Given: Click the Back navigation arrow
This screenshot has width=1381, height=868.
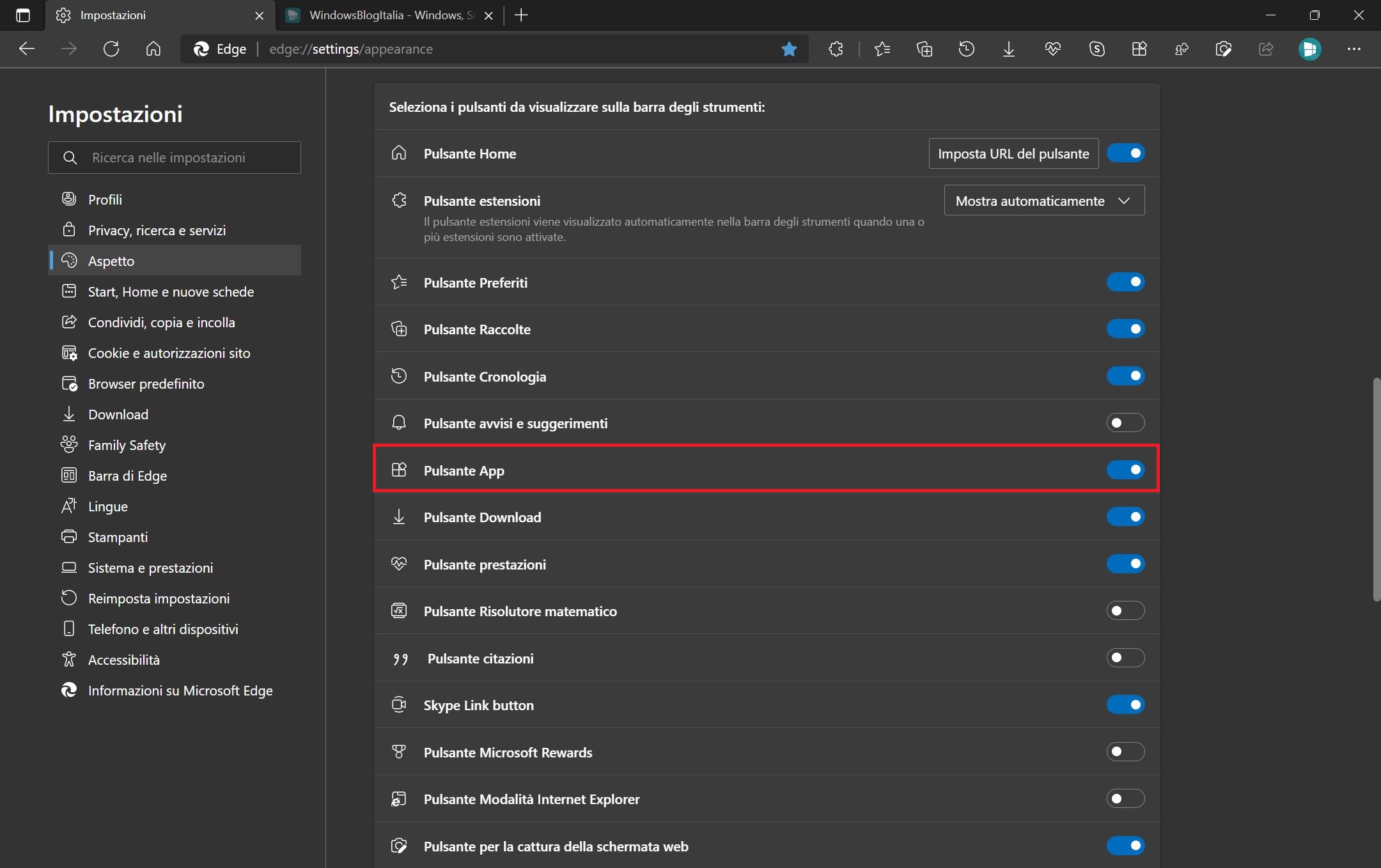Looking at the screenshot, I should pyautogui.click(x=27, y=49).
